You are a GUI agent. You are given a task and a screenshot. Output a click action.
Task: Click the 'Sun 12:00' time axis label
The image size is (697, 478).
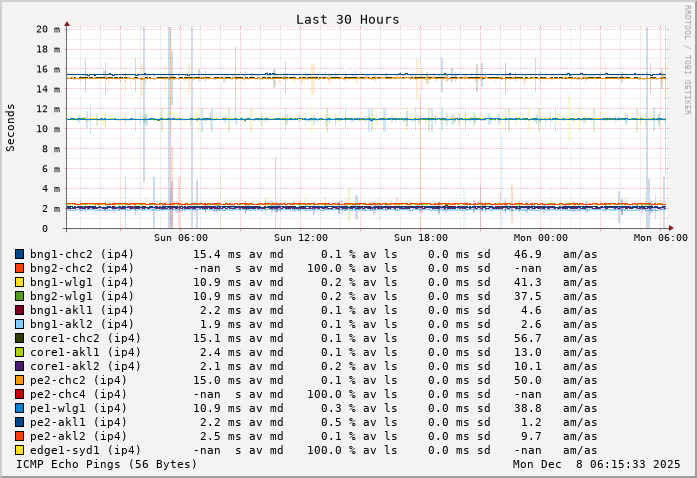[301, 238]
